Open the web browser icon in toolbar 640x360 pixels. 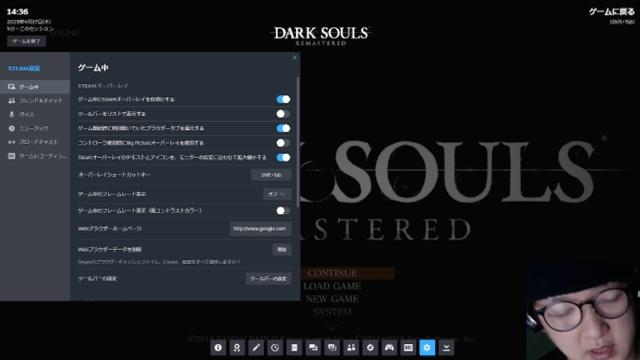(x=370, y=347)
